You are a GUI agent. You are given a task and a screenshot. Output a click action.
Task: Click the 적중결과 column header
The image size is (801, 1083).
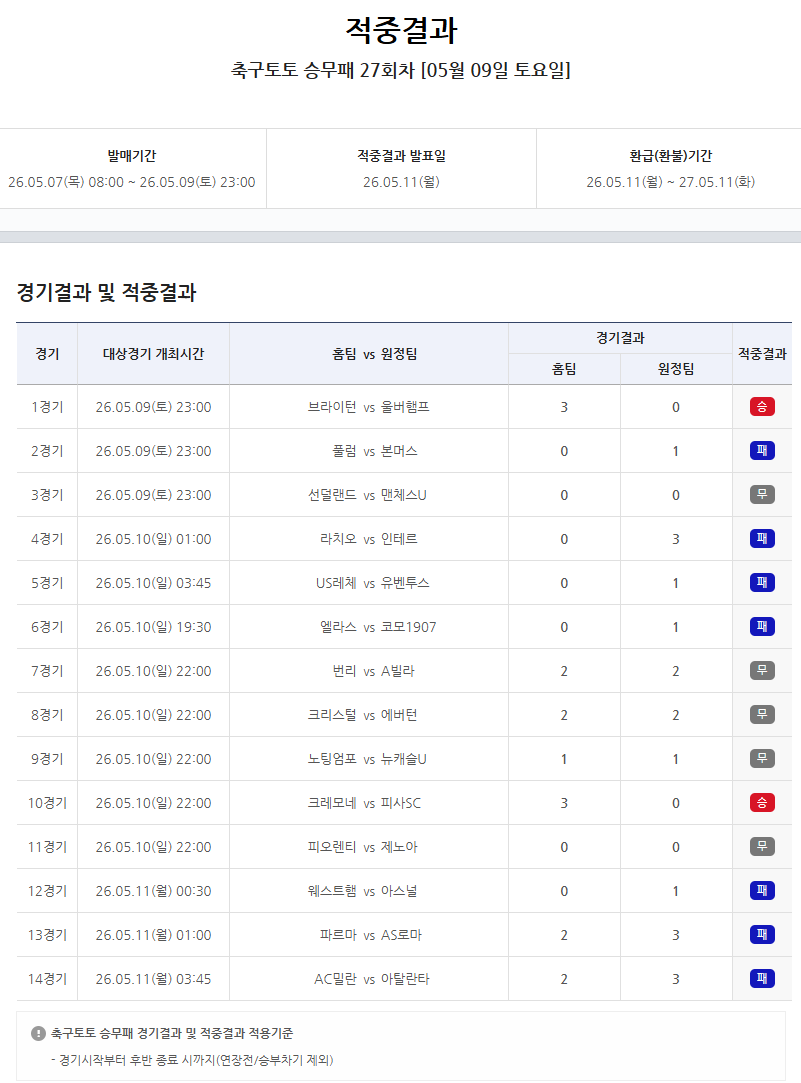(x=762, y=354)
